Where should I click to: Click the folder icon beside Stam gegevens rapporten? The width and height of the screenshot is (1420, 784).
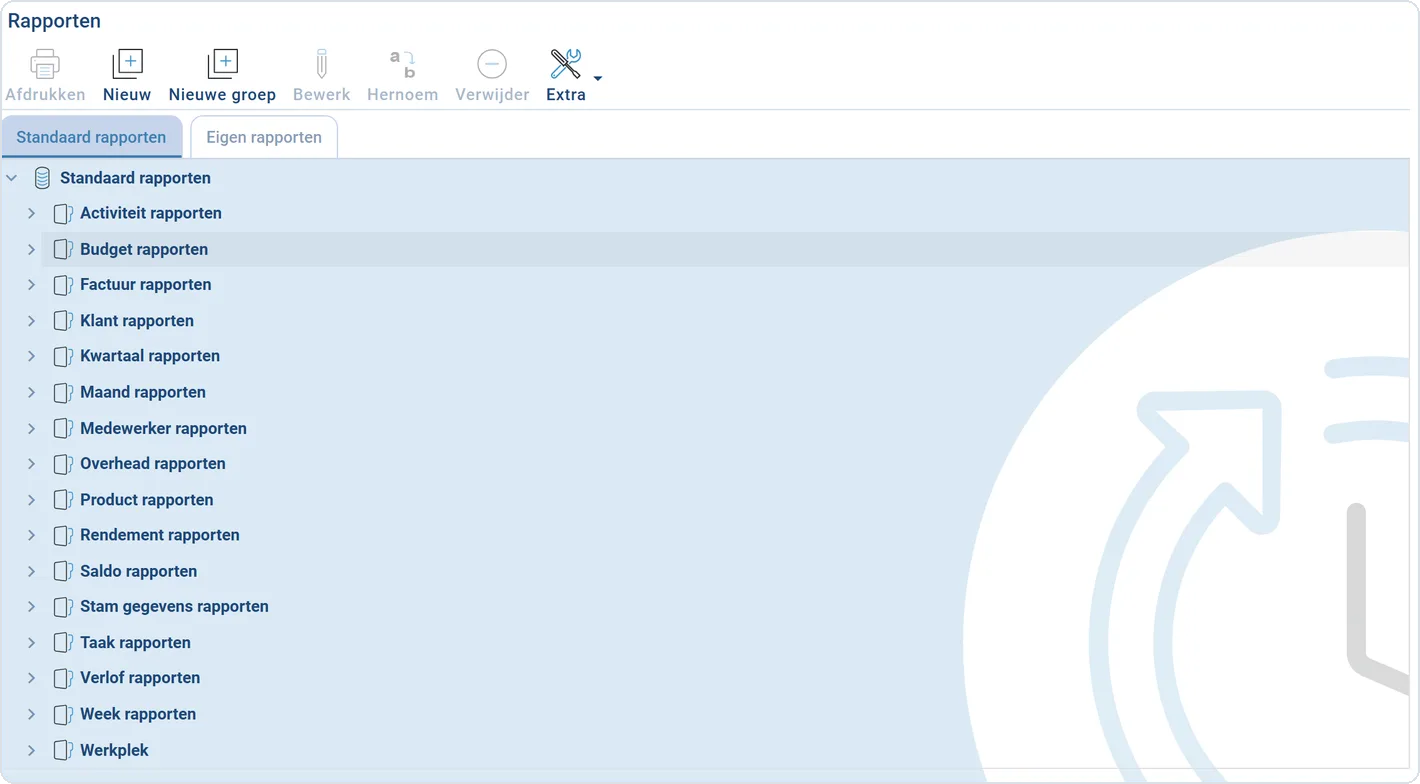click(x=63, y=607)
